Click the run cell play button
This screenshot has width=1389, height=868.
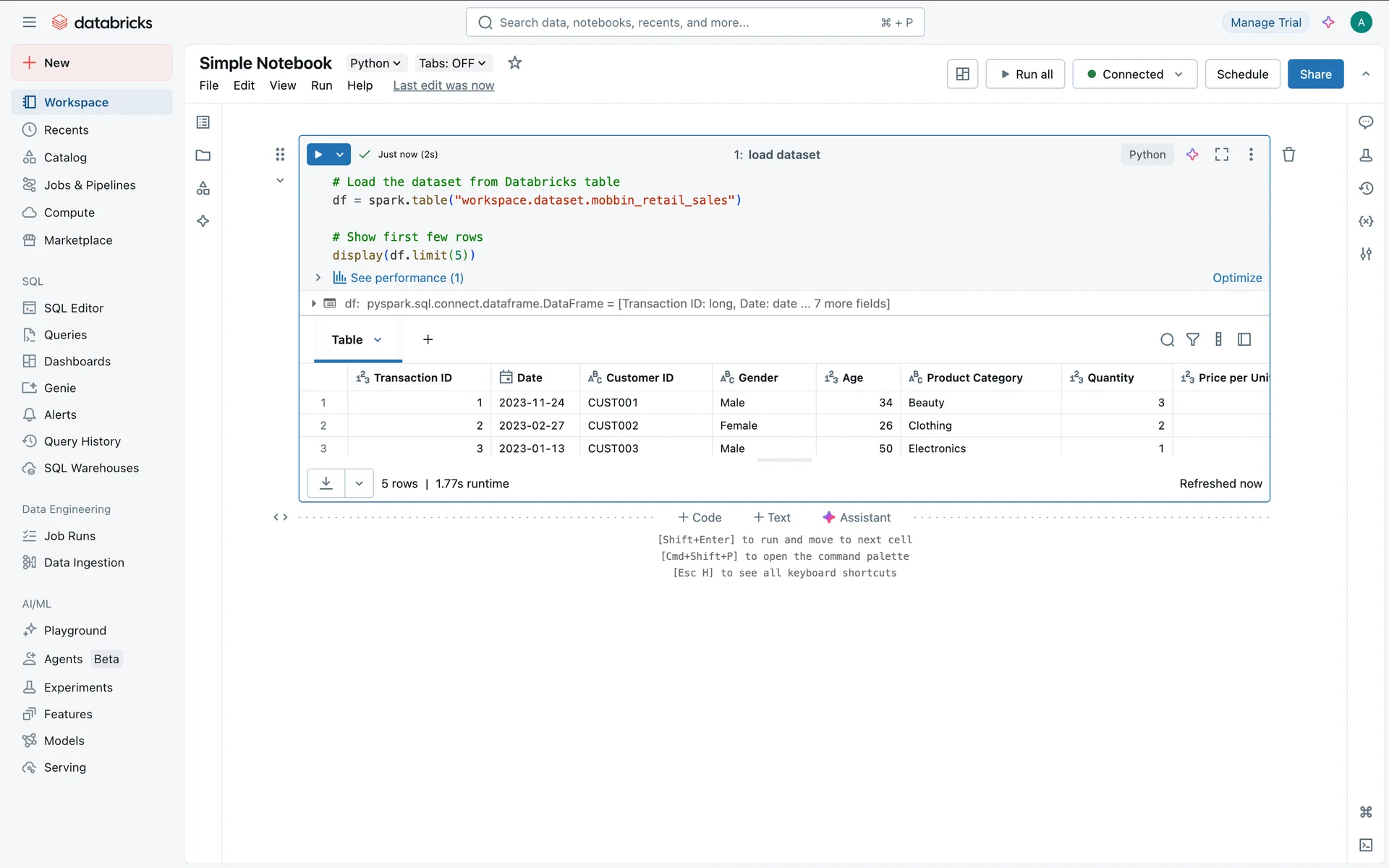point(318,154)
